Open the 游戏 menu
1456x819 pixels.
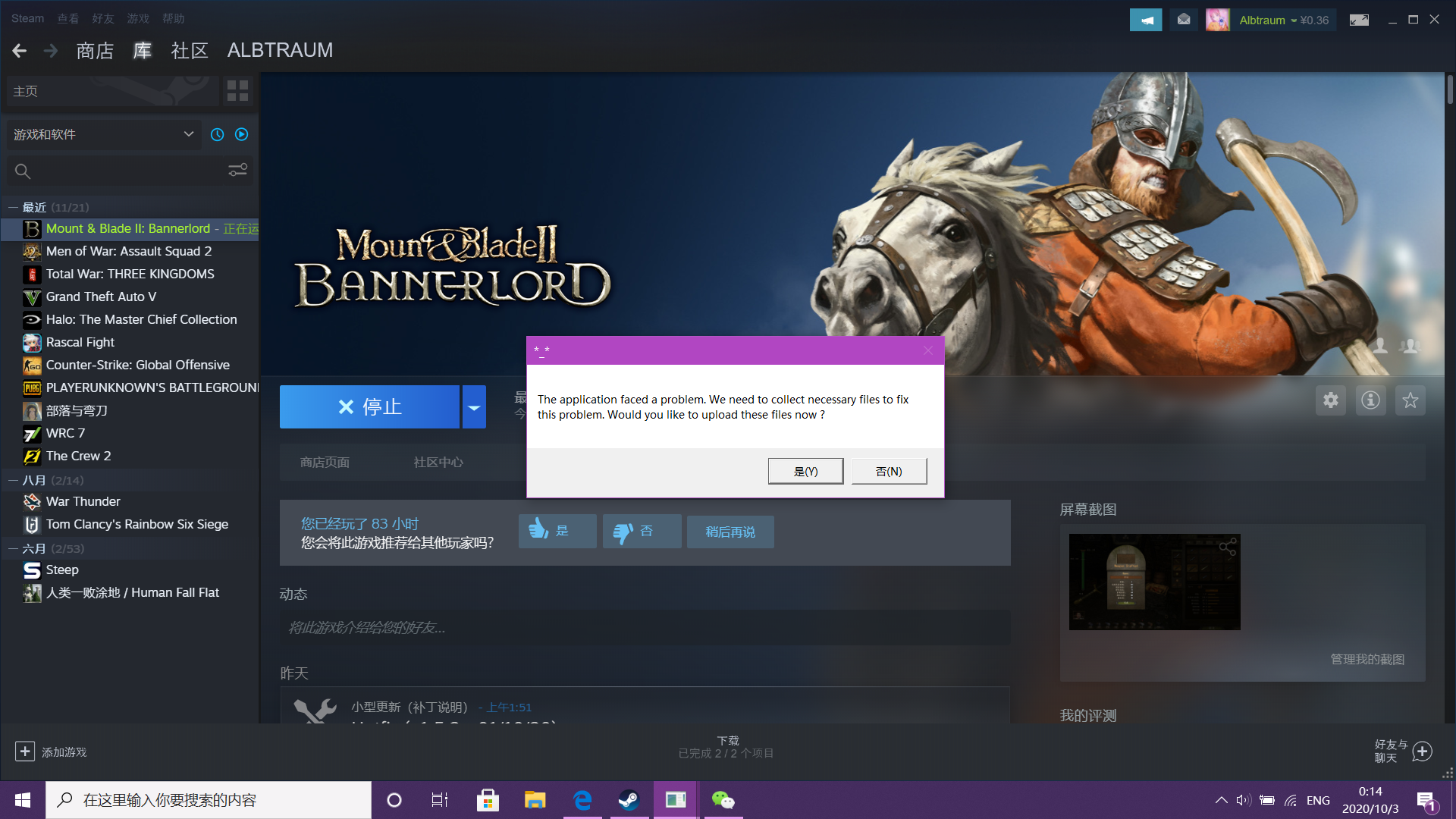point(138,18)
